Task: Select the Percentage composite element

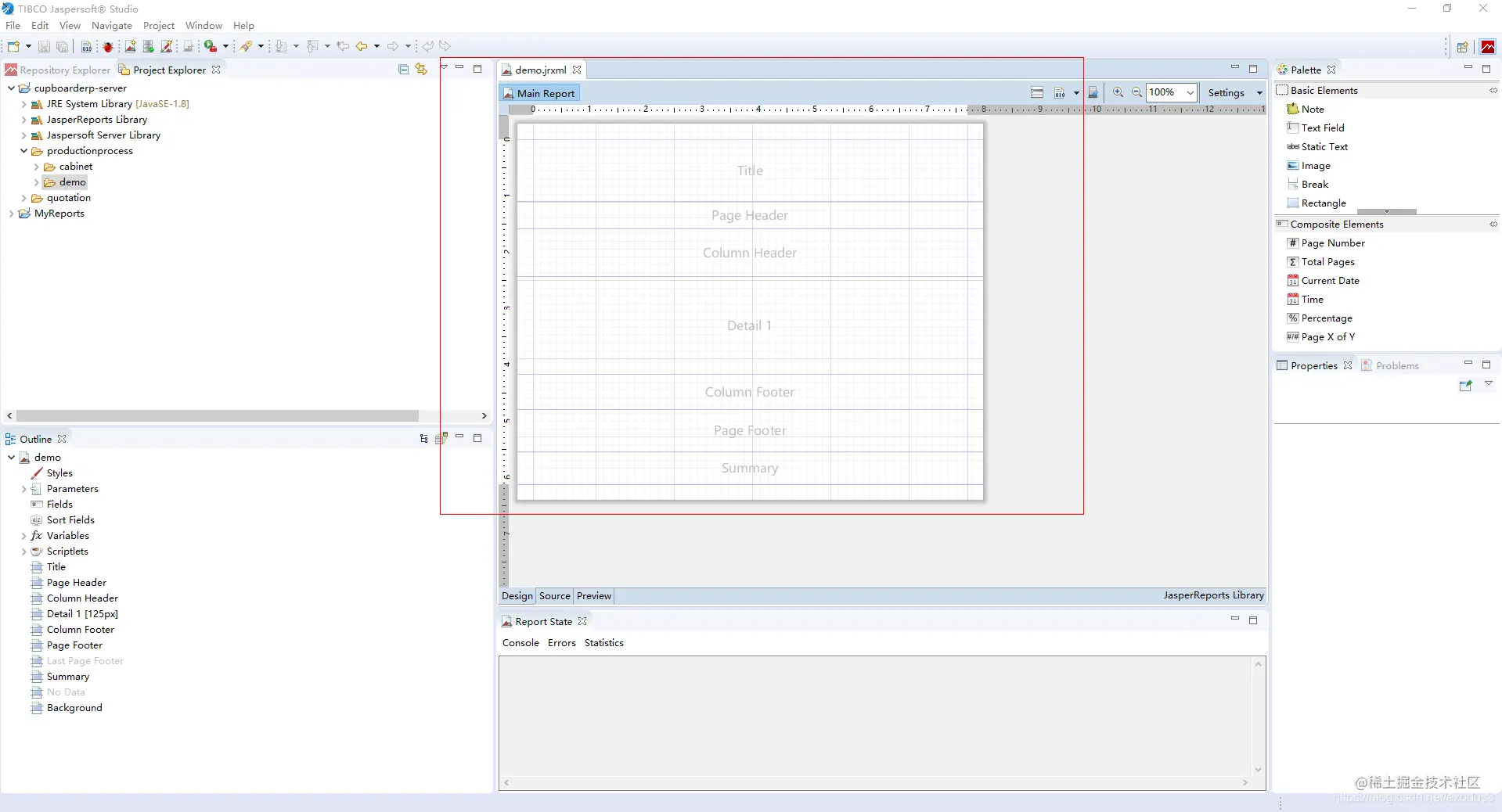Action: coord(1320,318)
